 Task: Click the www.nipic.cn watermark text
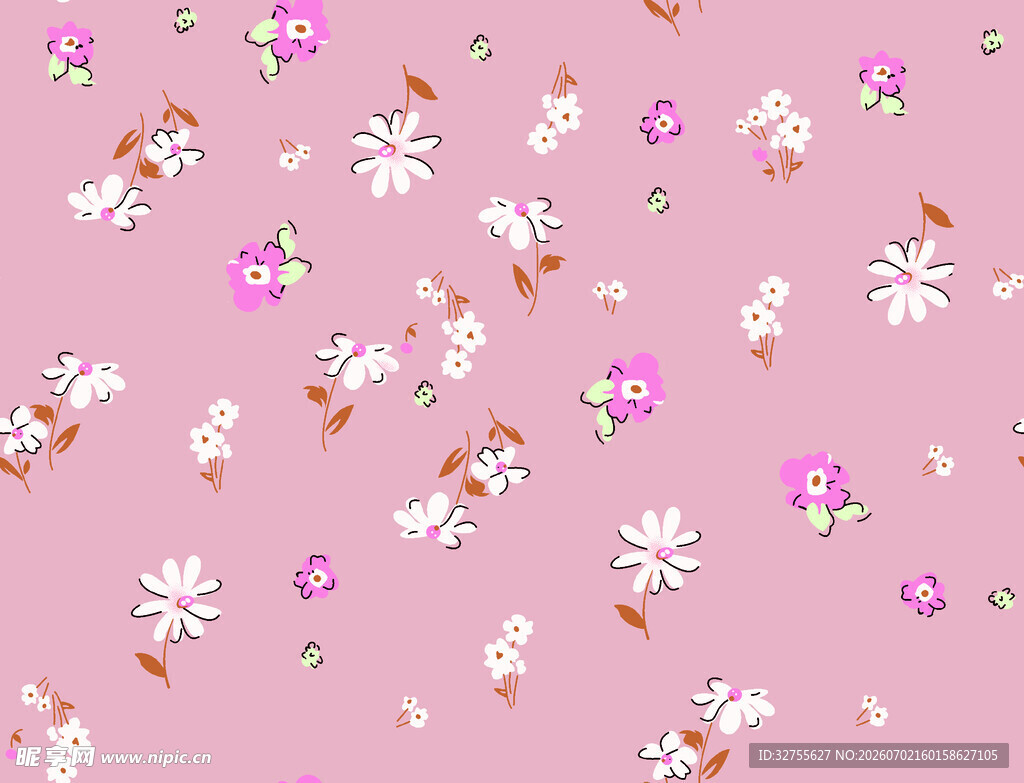[x=156, y=758]
